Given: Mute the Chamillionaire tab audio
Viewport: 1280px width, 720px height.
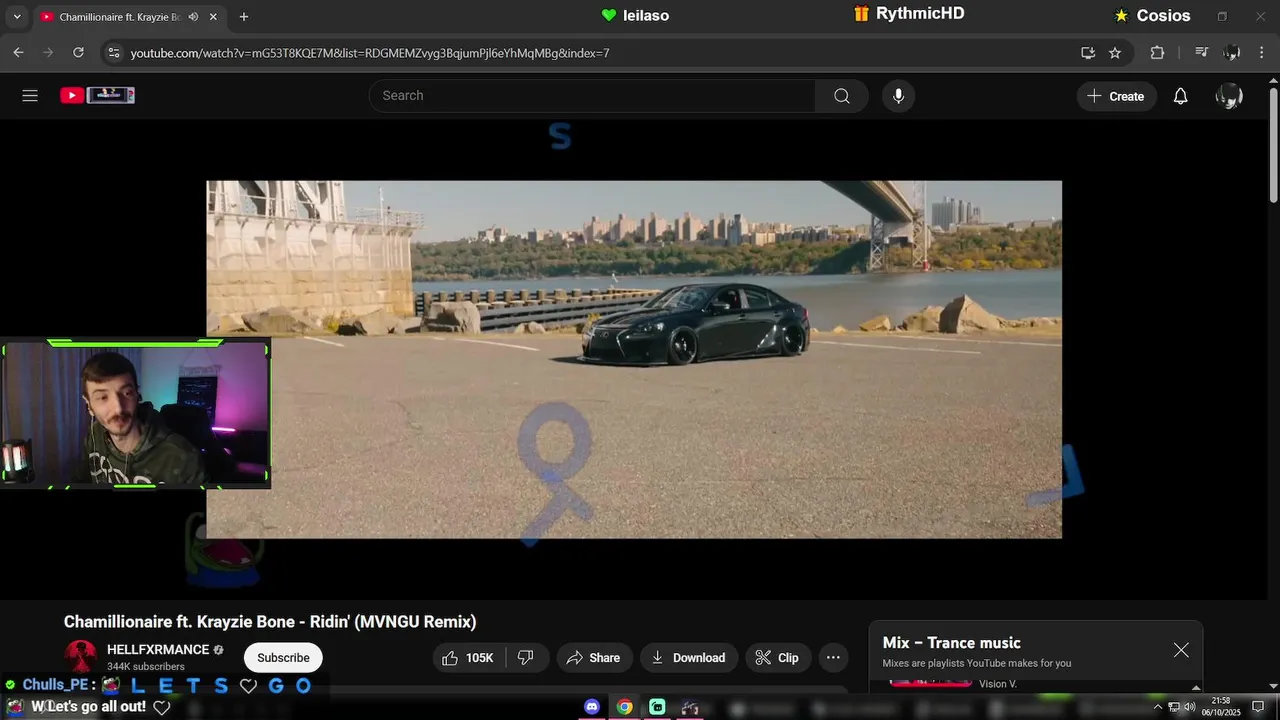Looking at the screenshot, I should 193,17.
